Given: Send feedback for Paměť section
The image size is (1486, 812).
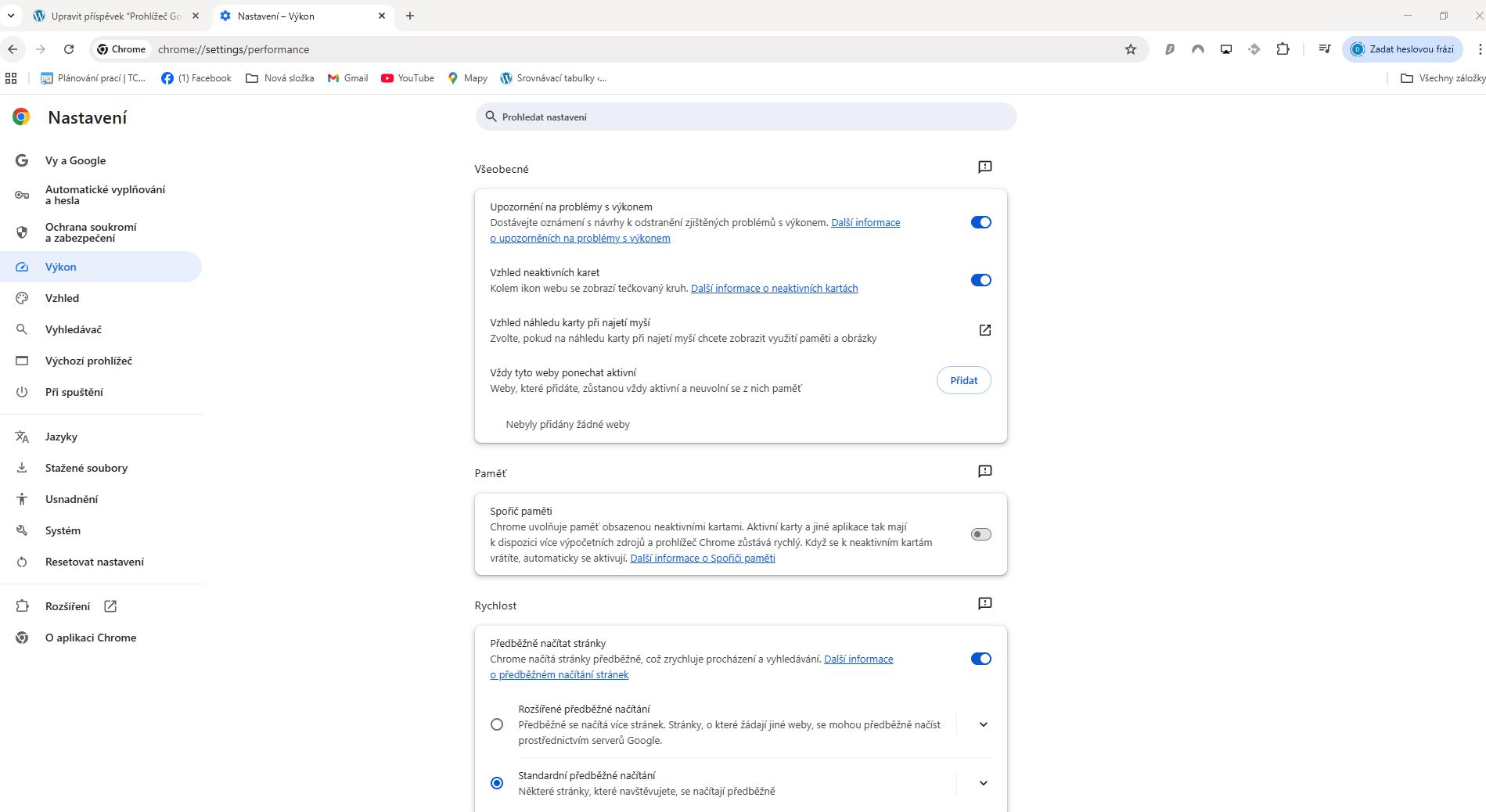Looking at the screenshot, I should [984, 472].
